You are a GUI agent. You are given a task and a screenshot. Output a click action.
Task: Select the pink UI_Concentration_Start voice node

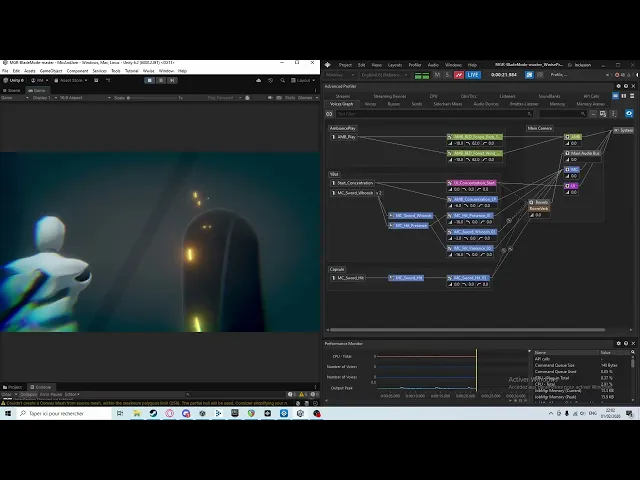pyautogui.click(x=472, y=183)
